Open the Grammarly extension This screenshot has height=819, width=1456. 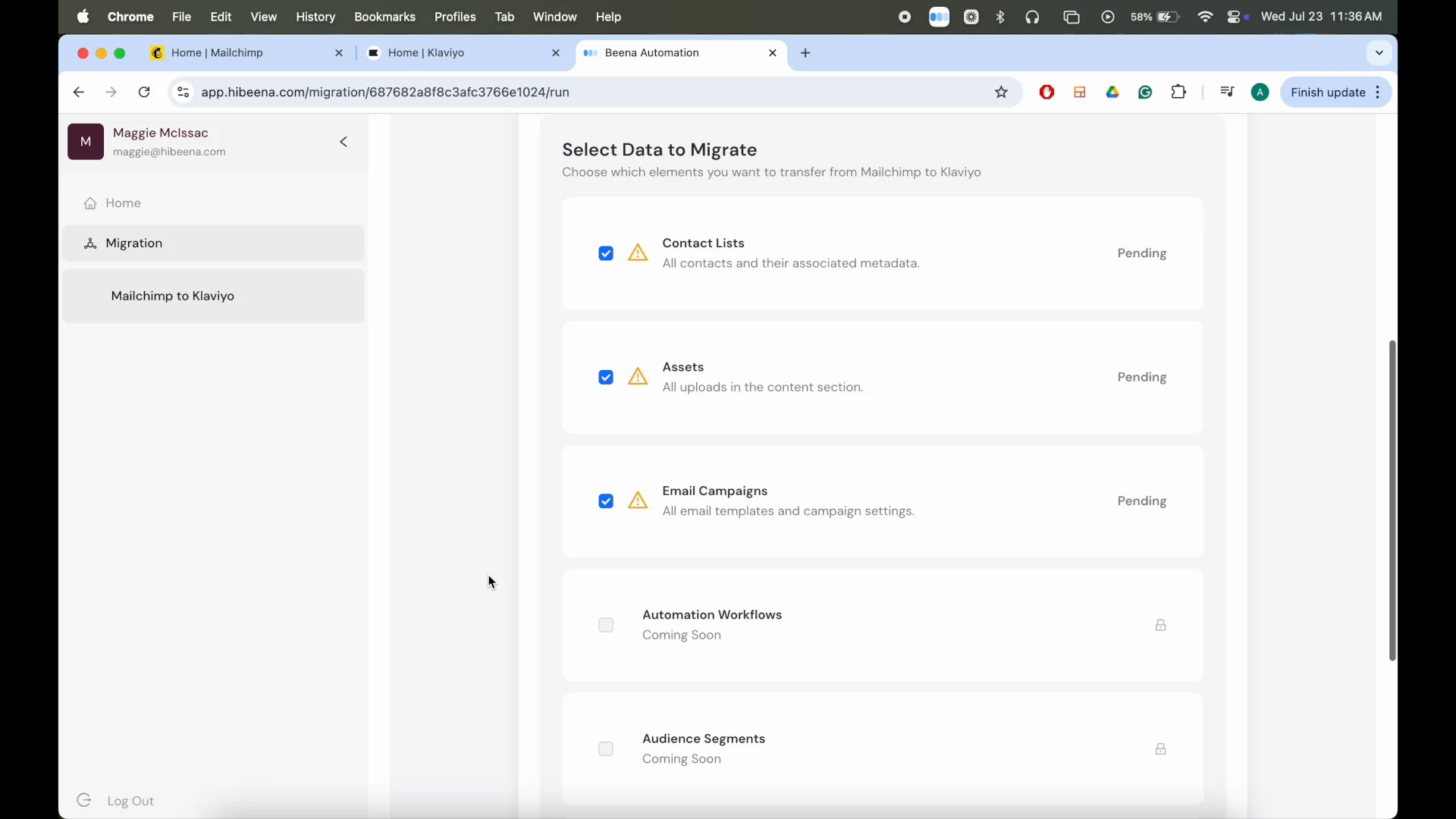pyautogui.click(x=1146, y=92)
